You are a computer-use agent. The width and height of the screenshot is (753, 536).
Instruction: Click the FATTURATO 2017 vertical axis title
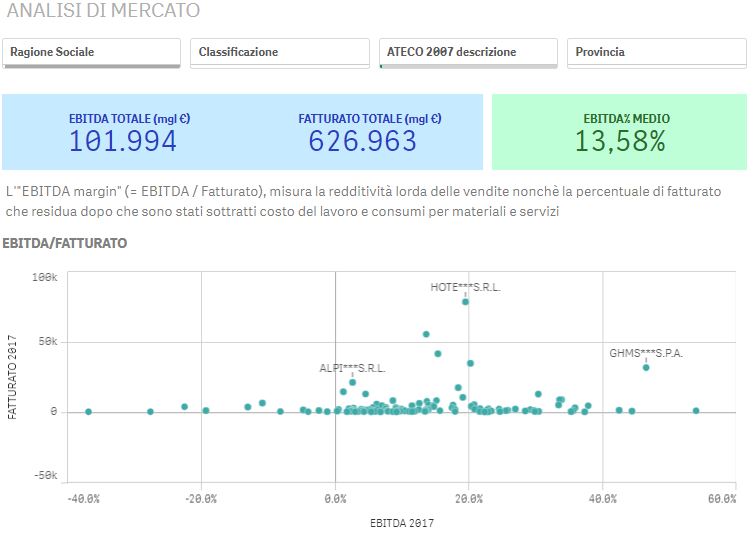13,377
